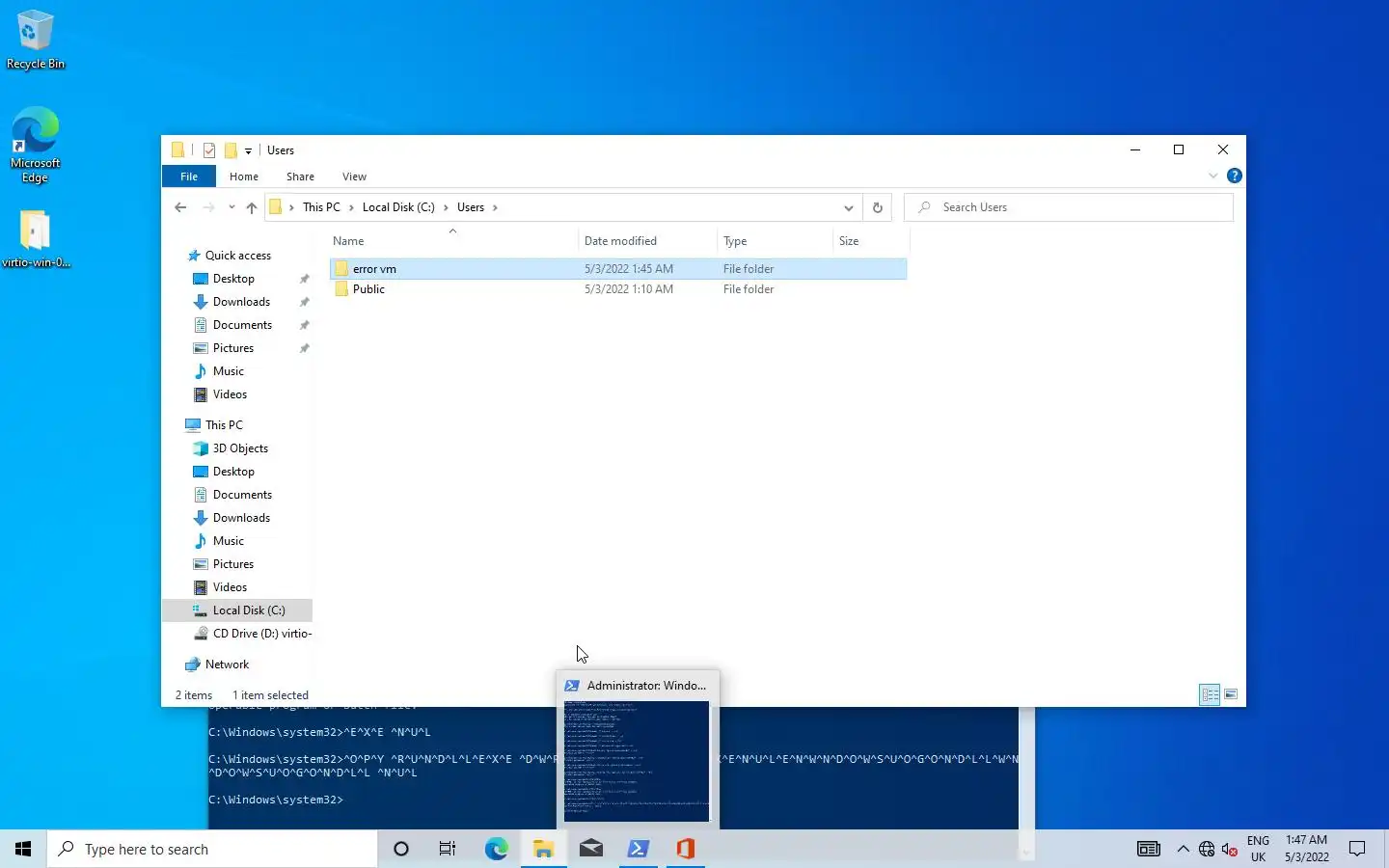The width and height of the screenshot is (1389, 868).
Task: Open the Recent locations dropdown
Action: (x=231, y=207)
